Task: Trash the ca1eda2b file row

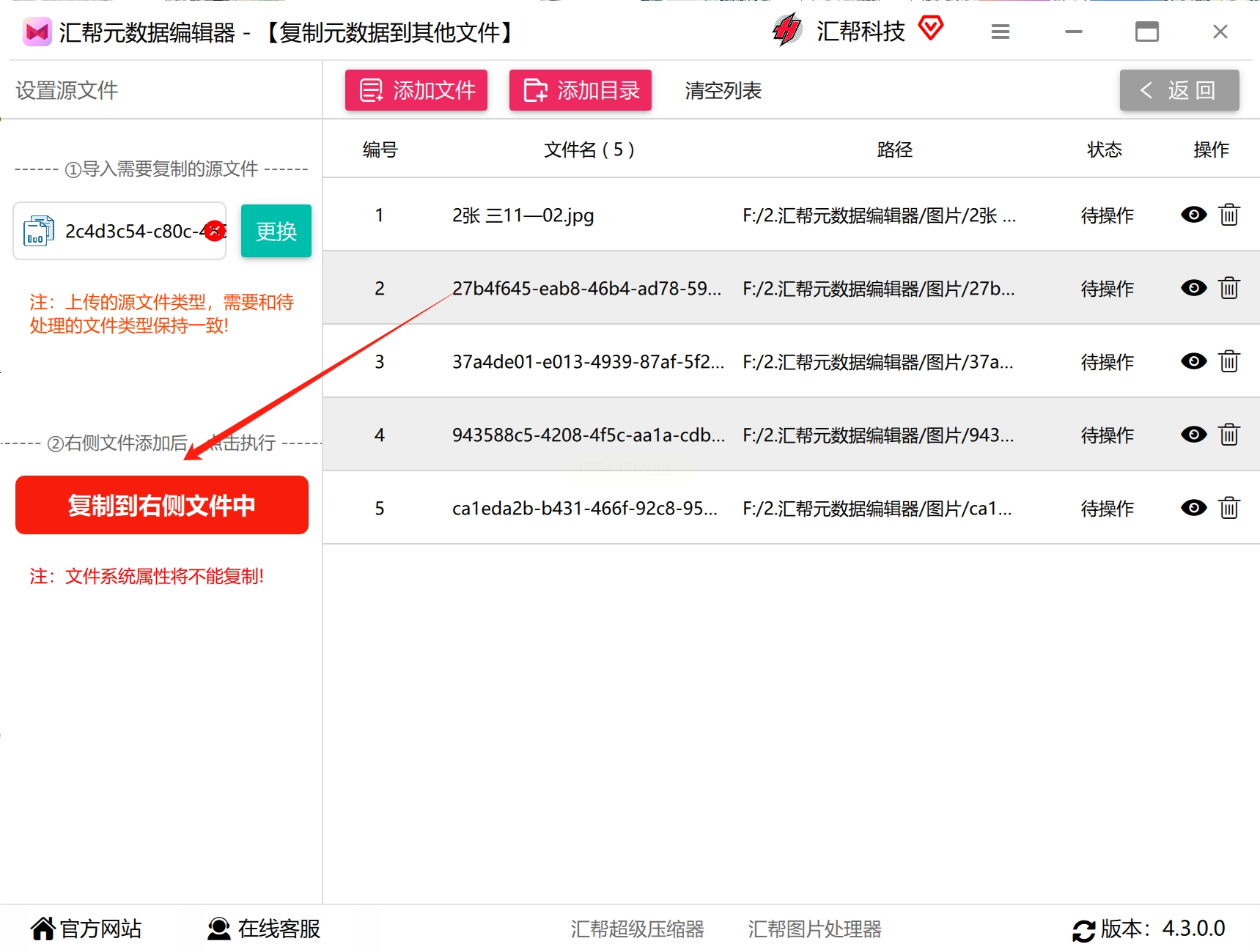Action: (x=1229, y=508)
